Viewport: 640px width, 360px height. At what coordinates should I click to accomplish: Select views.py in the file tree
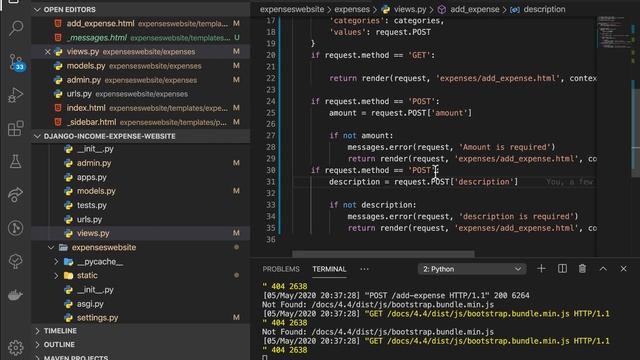(141, 233)
